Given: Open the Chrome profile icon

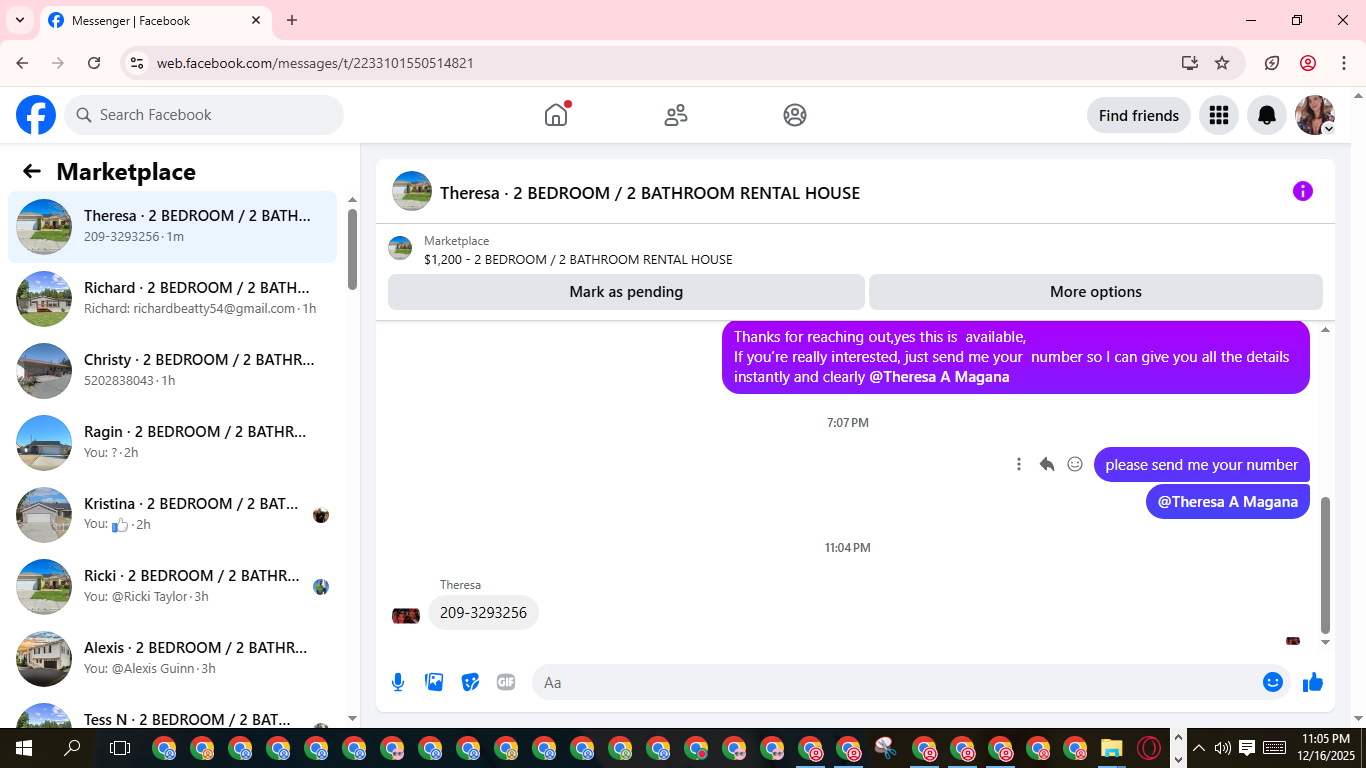Looking at the screenshot, I should [1308, 63].
